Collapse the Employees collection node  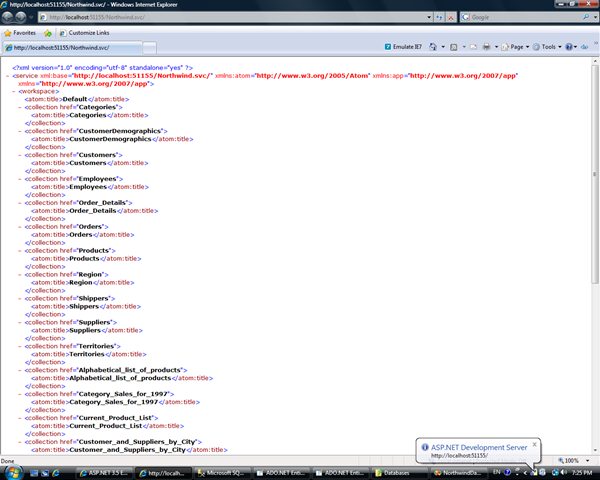[20, 179]
